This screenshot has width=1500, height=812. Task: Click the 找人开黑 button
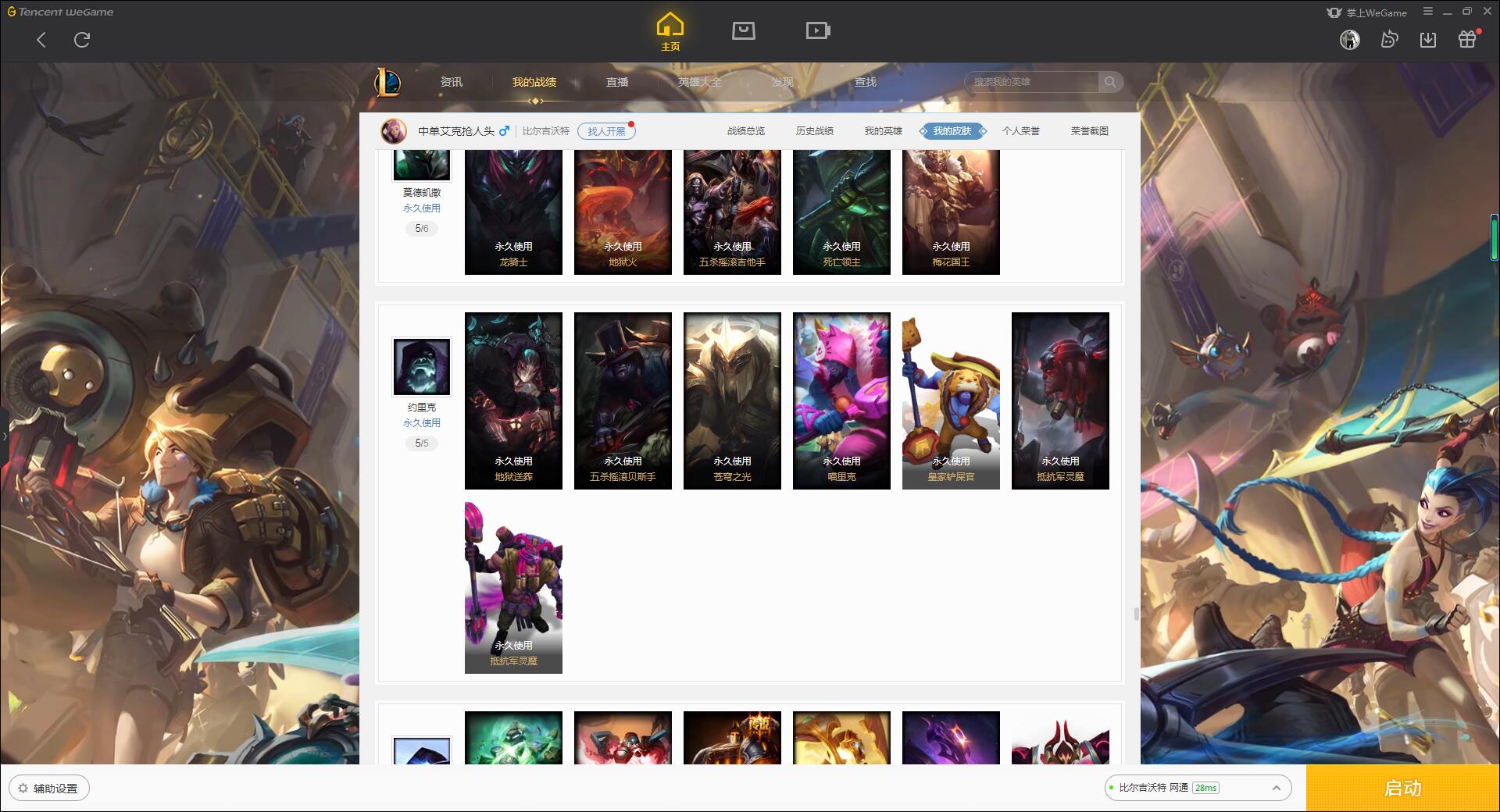(606, 131)
